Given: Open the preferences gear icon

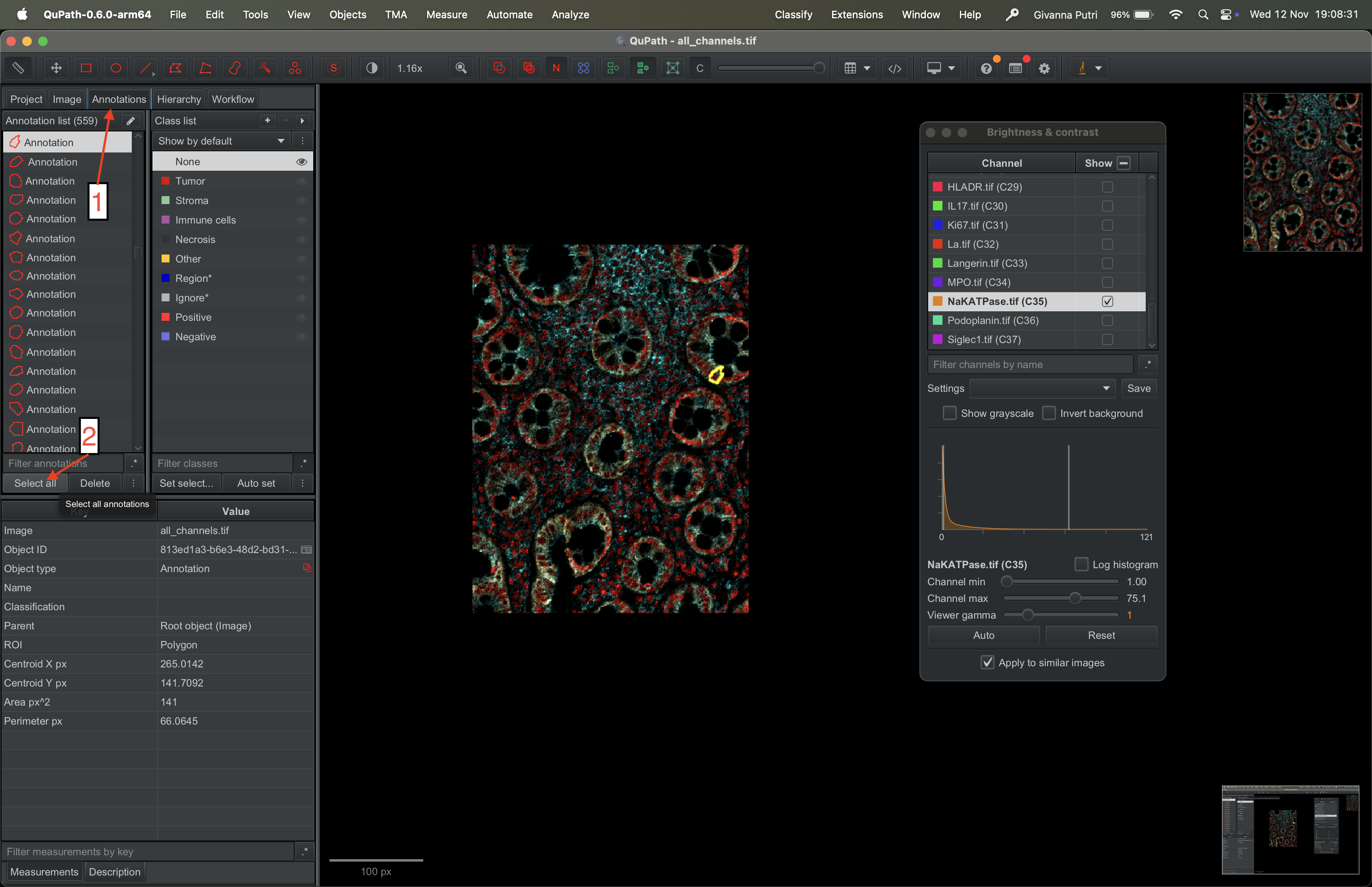Looking at the screenshot, I should pos(1044,68).
